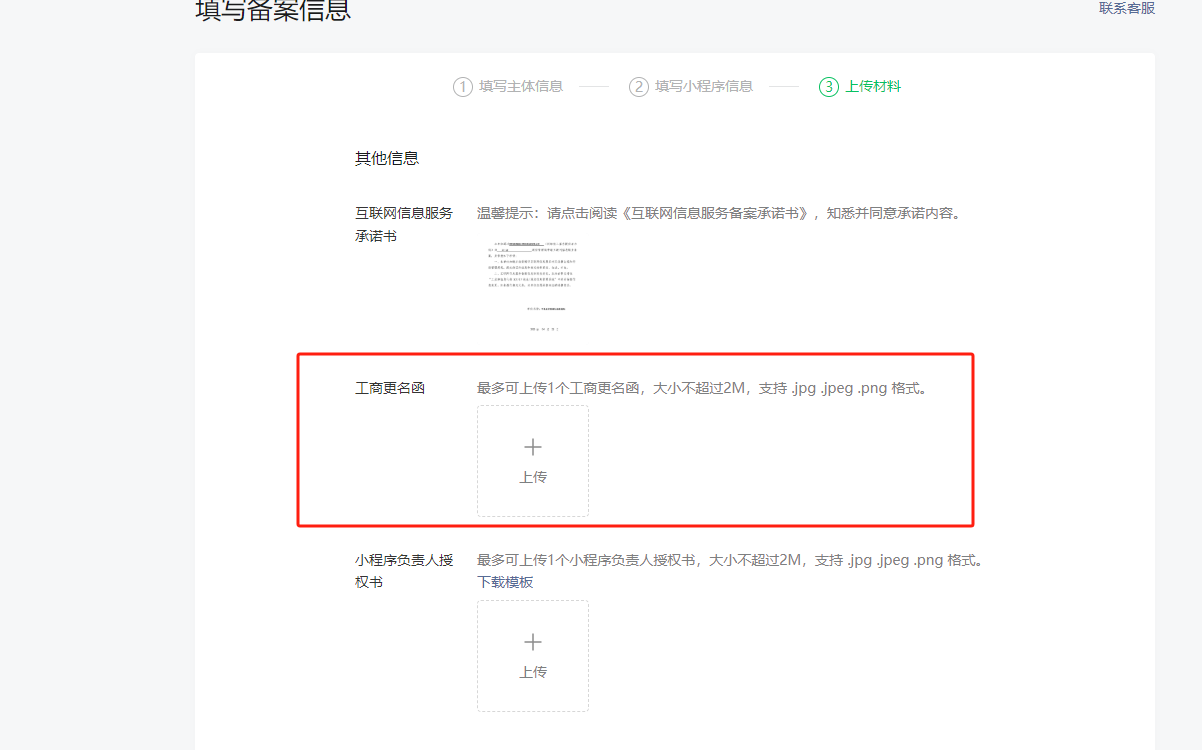Select step 3 上传材料
Screen dimensions: 1202x750
pos(860,86)
